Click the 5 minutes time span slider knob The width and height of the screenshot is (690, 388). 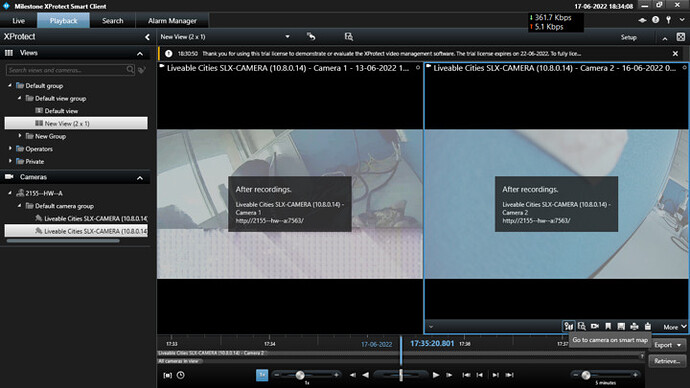(x=586, y=375)
